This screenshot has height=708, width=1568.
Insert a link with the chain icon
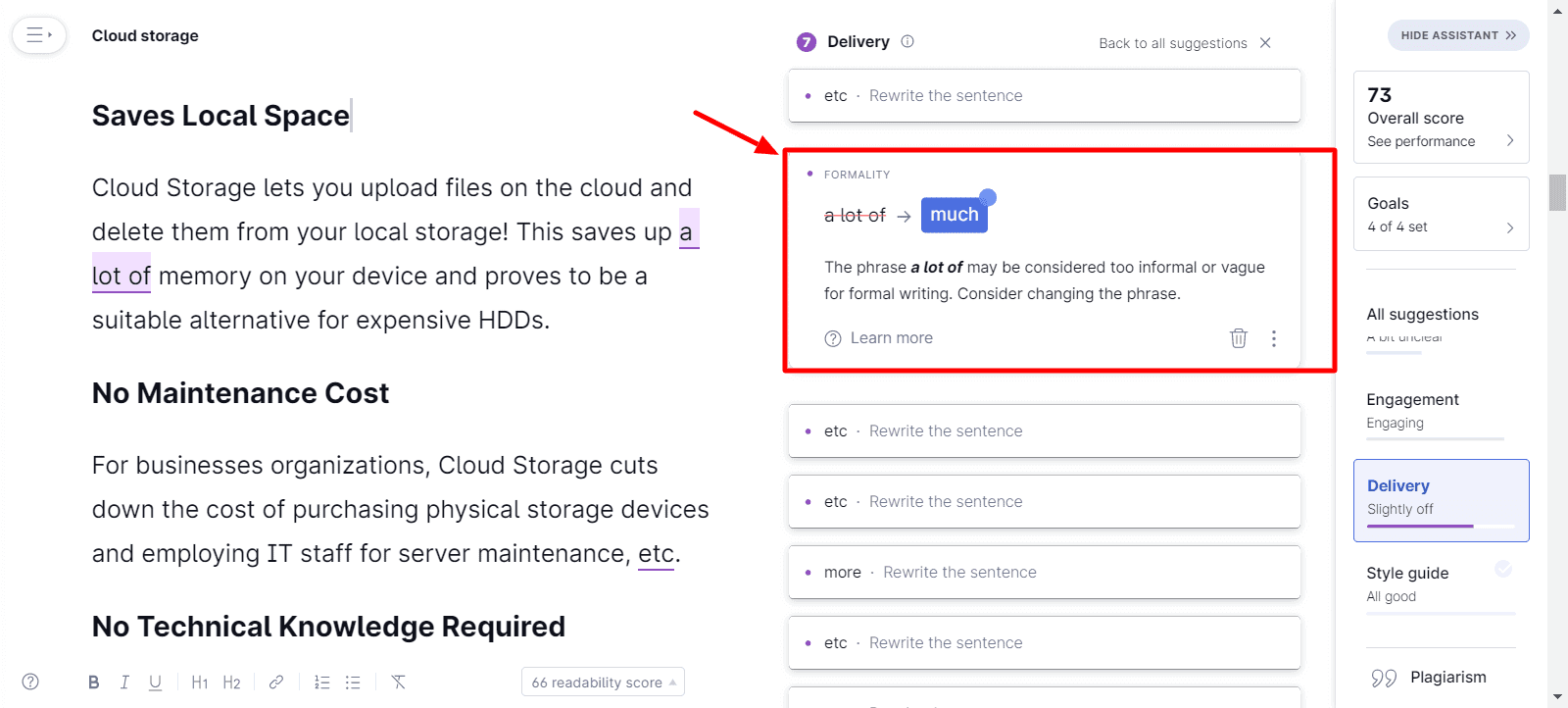pyautogui.click(x=276, y=683)
